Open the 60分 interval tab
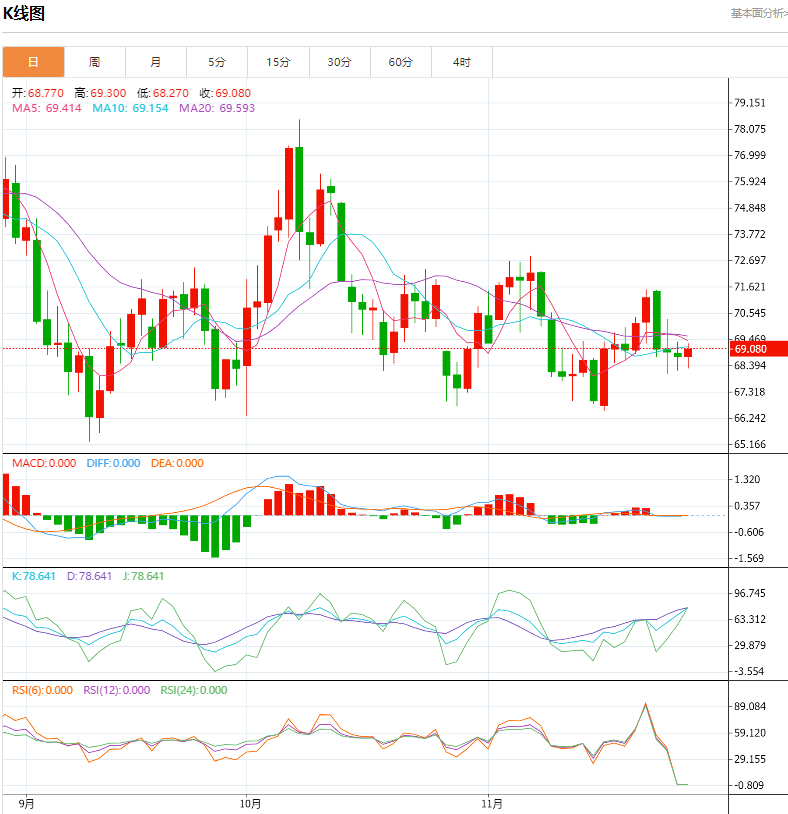The width and height of the screenshot is (788, 814). 401,62
